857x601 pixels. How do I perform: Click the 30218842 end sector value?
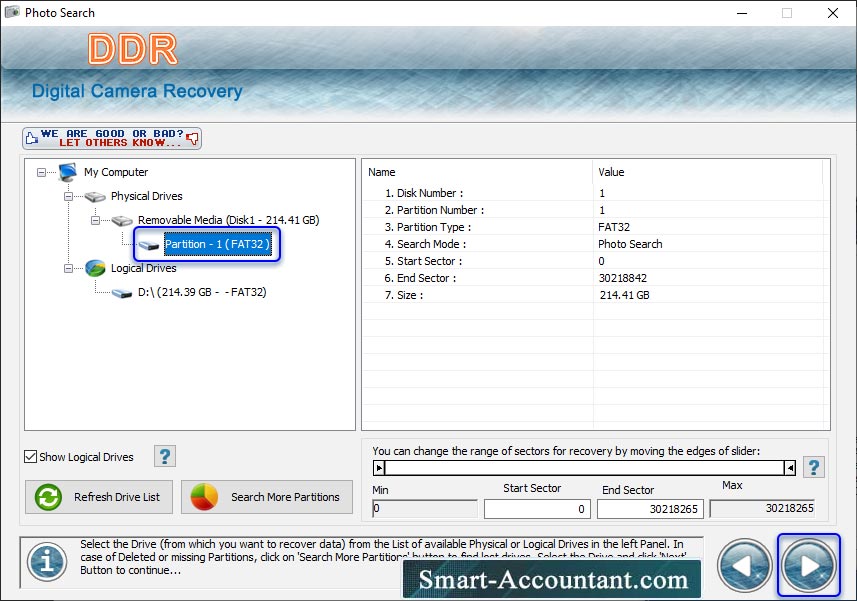[x=623, y=278]
